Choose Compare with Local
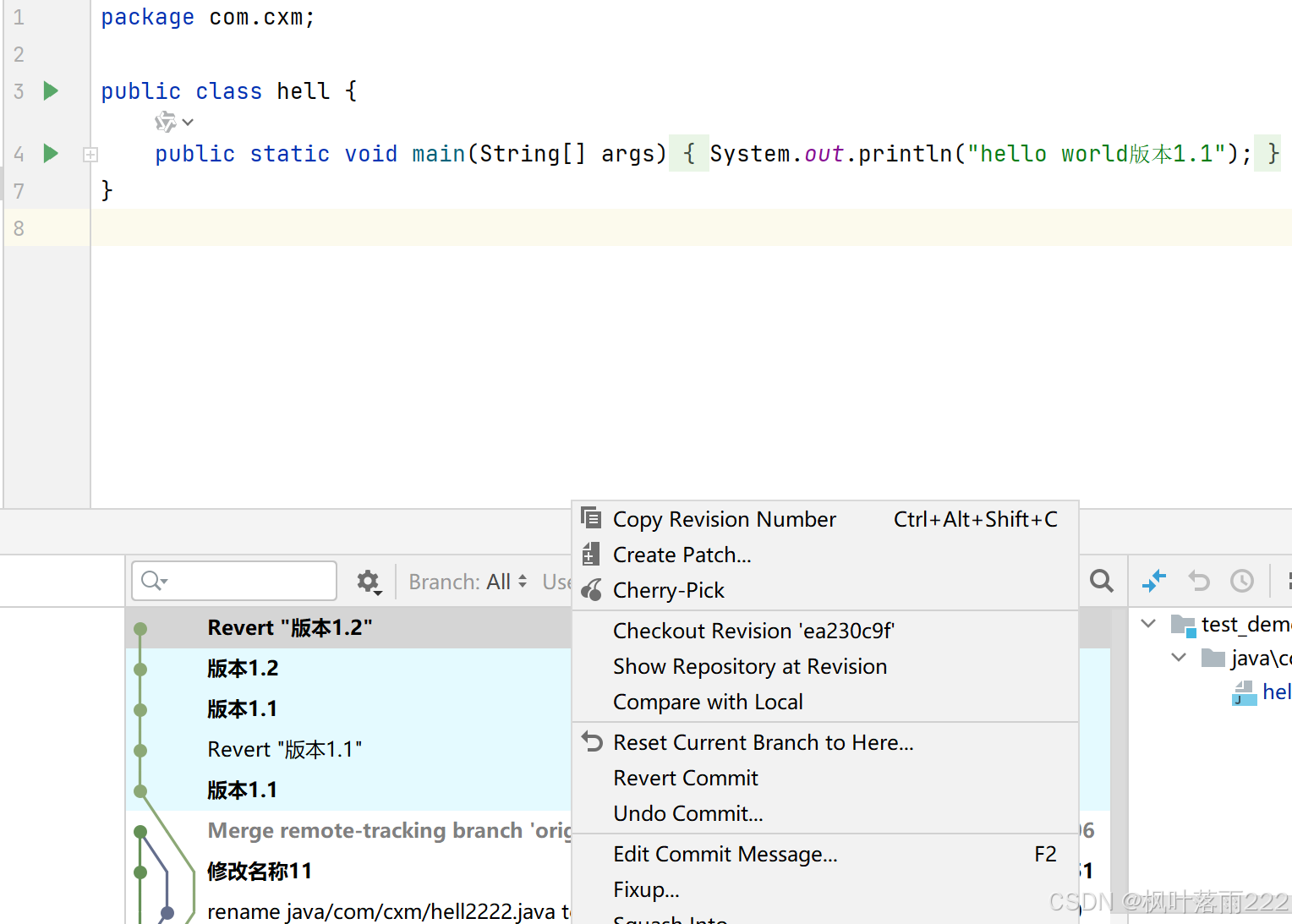1292x924 pixels. pos(708,702)
